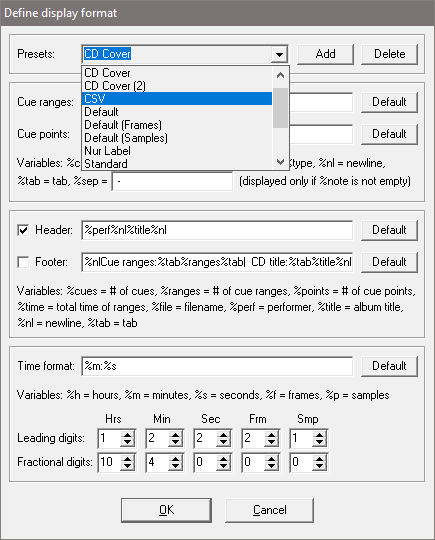Decrease the Smp leading digits spinner
The height and width of the screenshot is (540, 435).
point(320,443)
